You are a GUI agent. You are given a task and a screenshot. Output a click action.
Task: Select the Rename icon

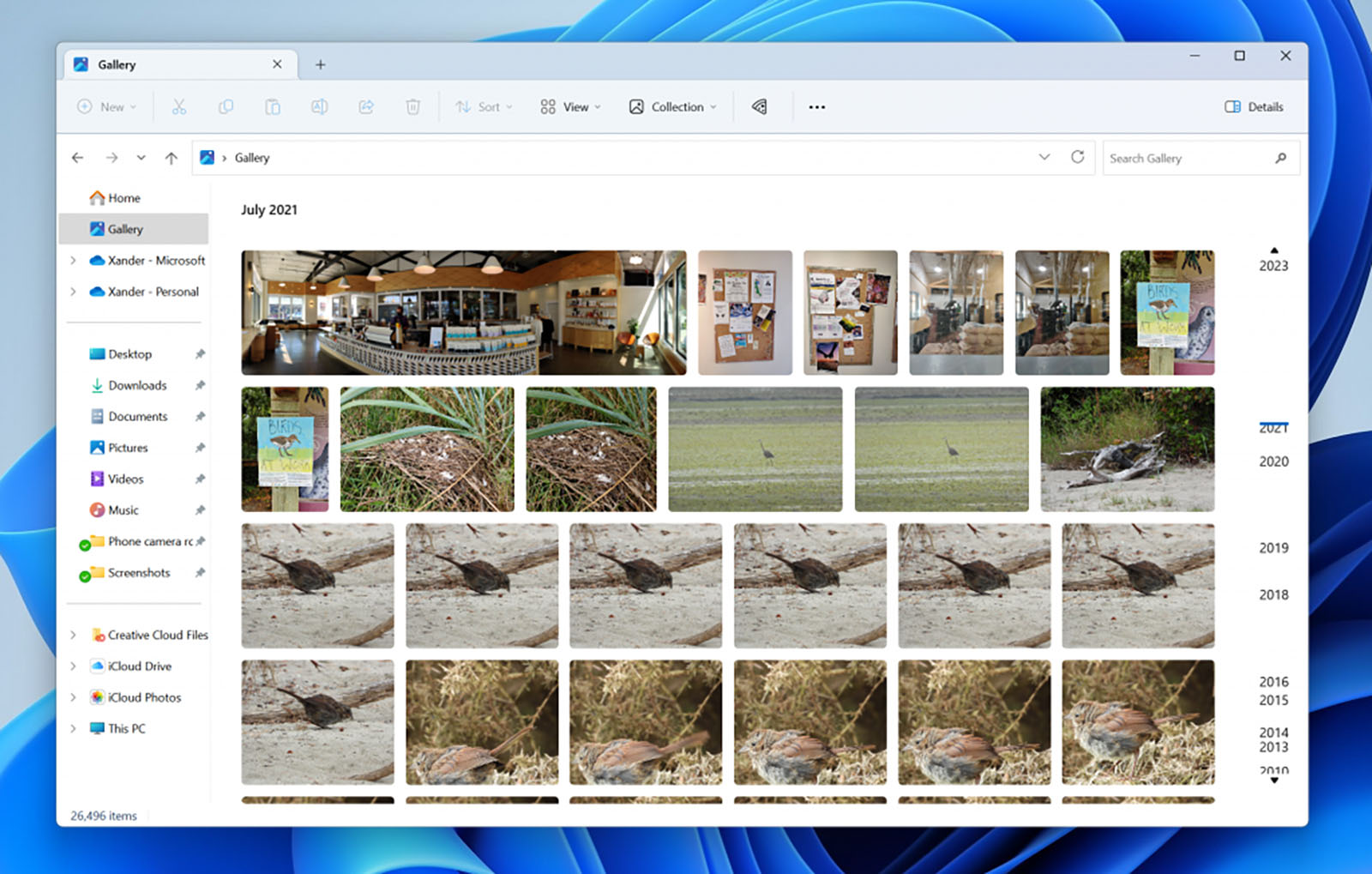click(319, 106)
